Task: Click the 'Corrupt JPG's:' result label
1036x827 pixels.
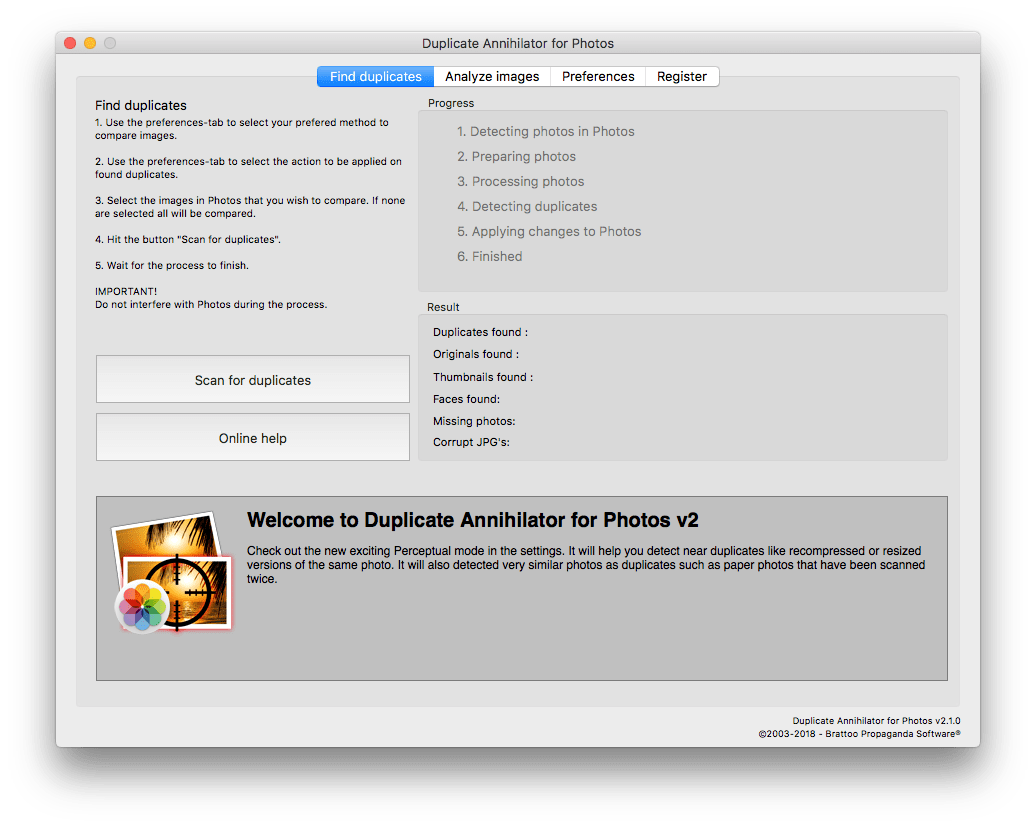Action: pyautogui.click(x=471, y=443)
